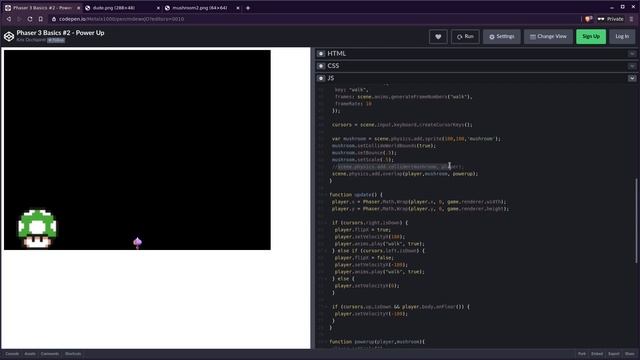The height and width of the screenshot is (360, 640).
Task: Fork this pen
Action: click(582, 354)
